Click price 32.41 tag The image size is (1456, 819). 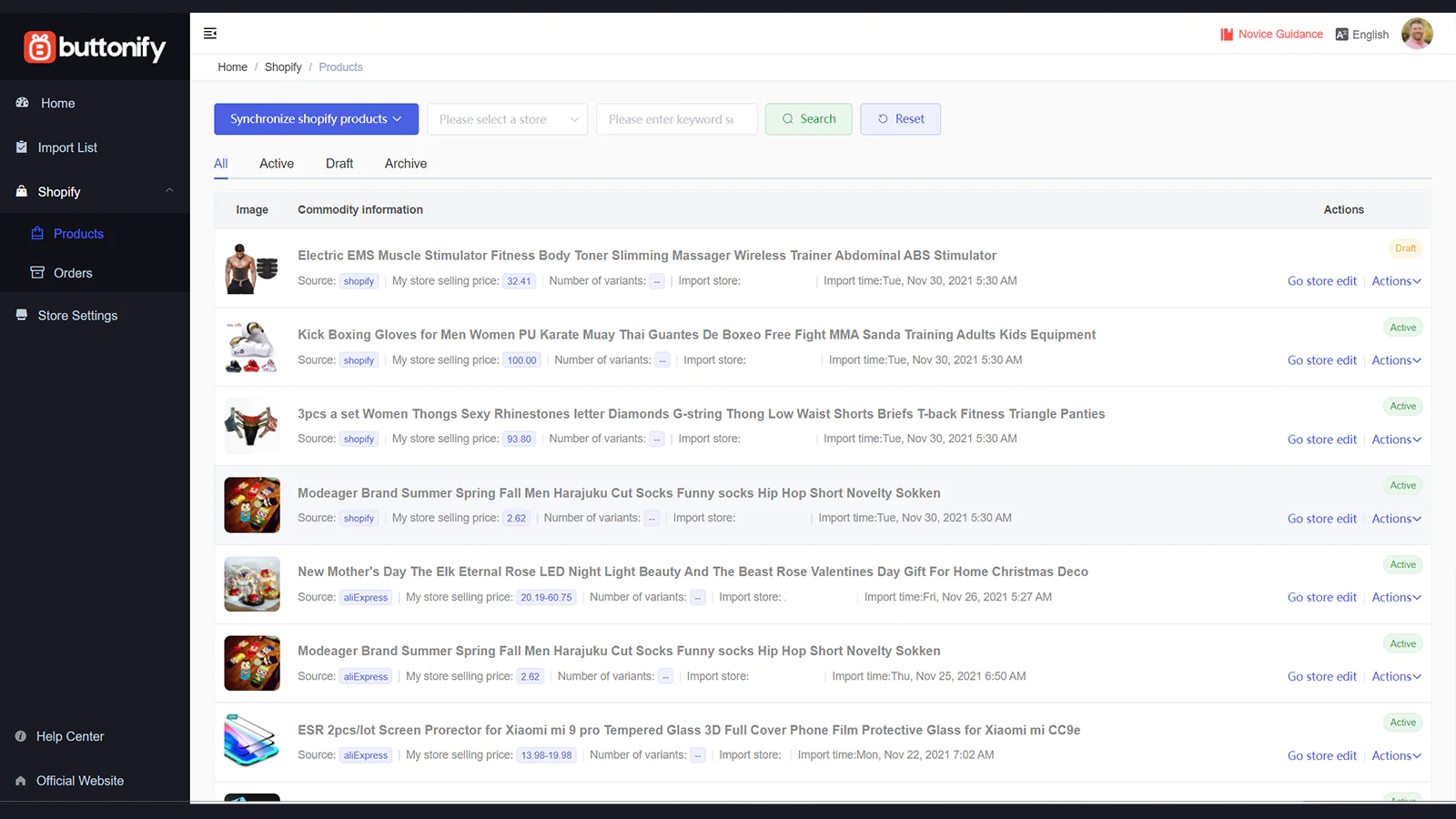coord(519,281)
